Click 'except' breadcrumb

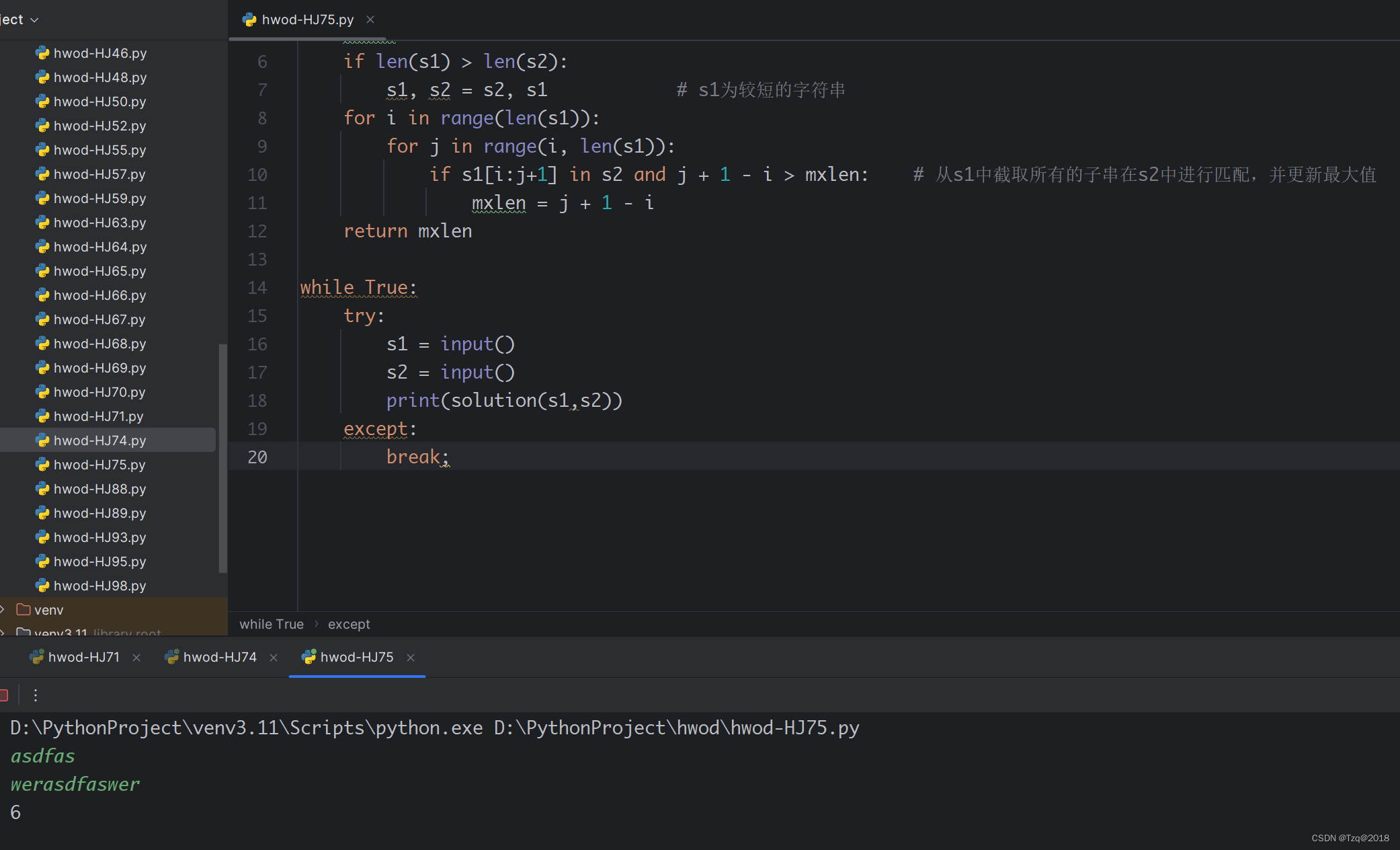349,624
